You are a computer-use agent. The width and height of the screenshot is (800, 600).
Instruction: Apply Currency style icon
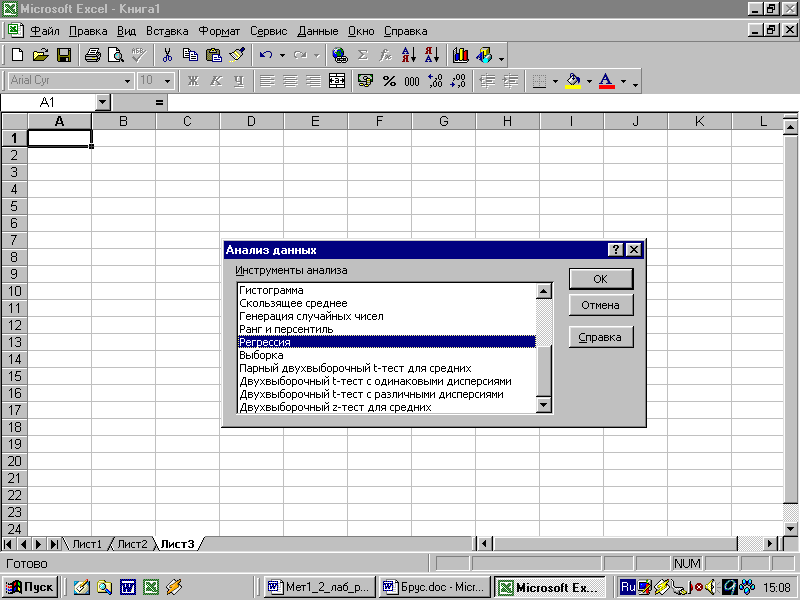365,81
